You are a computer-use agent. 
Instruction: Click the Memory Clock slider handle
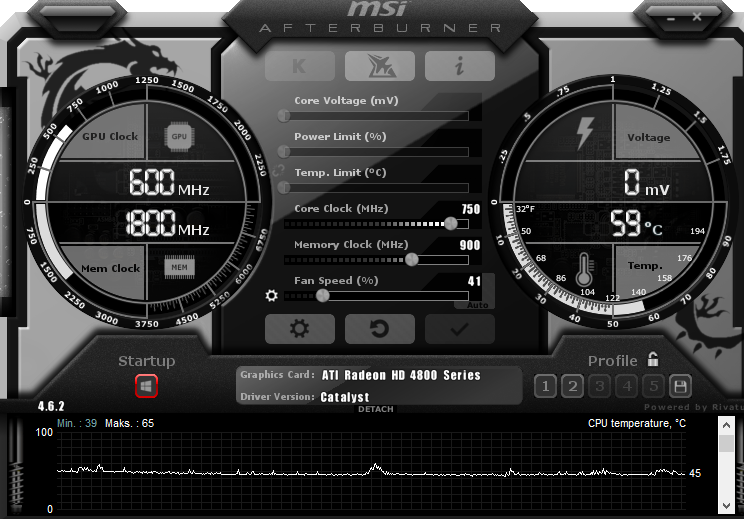412,260
